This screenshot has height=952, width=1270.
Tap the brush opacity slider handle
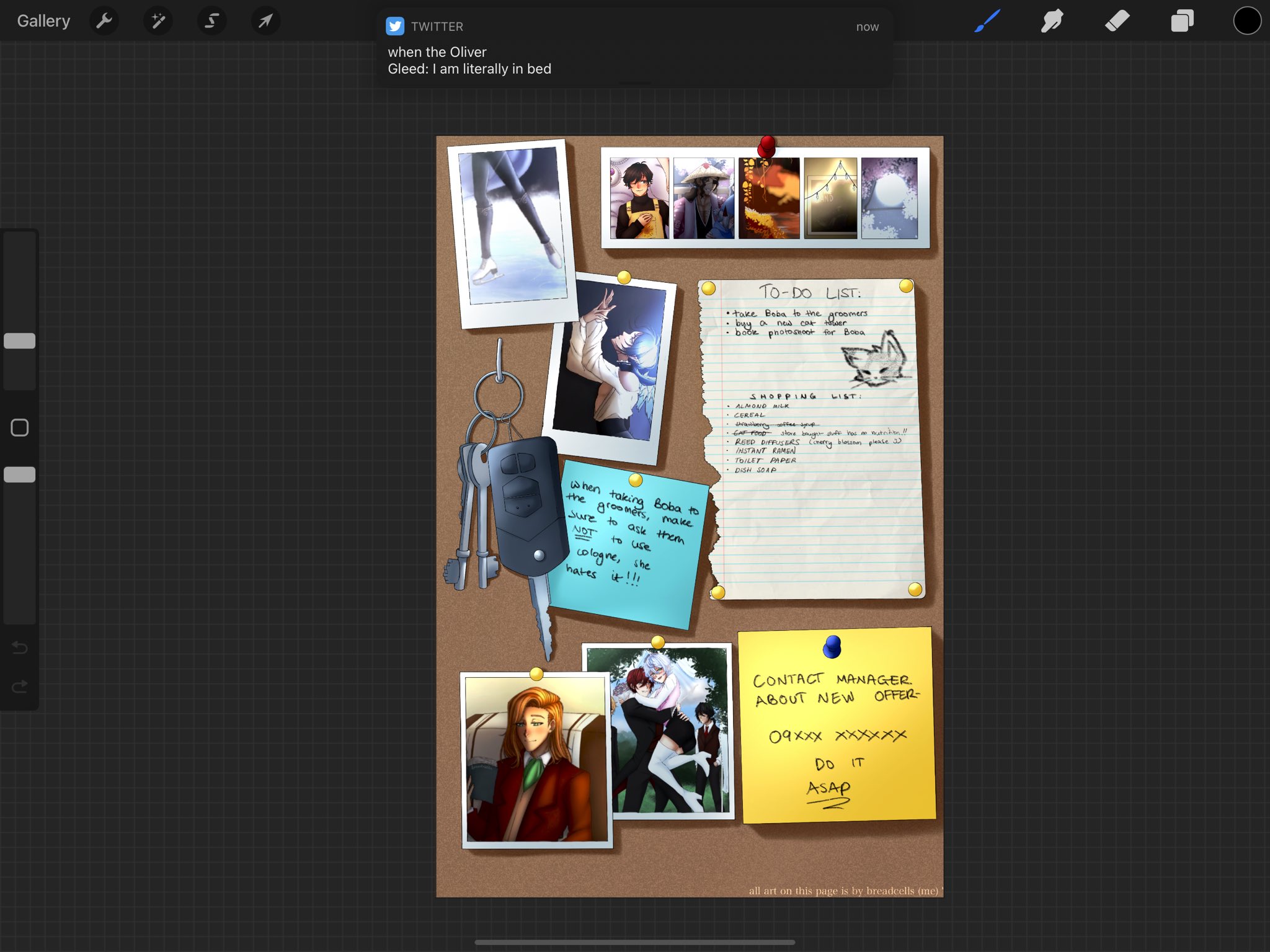20,474
